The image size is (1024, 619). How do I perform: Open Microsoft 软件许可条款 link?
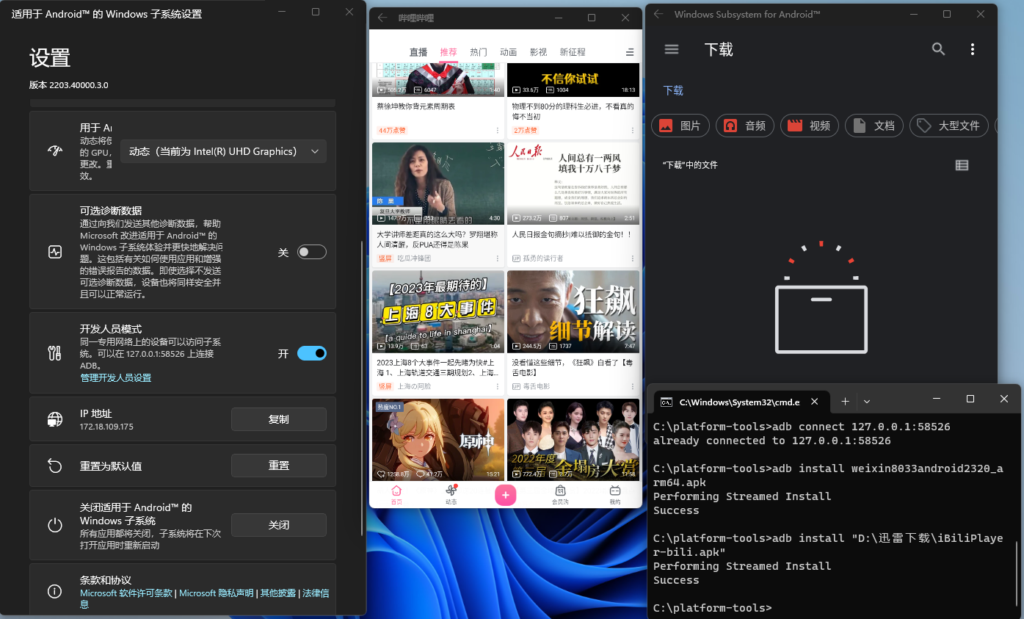coord(126,593)
